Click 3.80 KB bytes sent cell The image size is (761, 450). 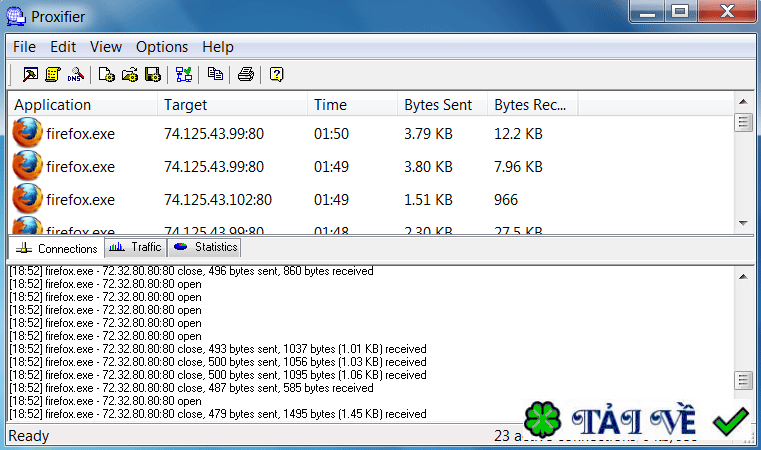(x=428, y=167)
